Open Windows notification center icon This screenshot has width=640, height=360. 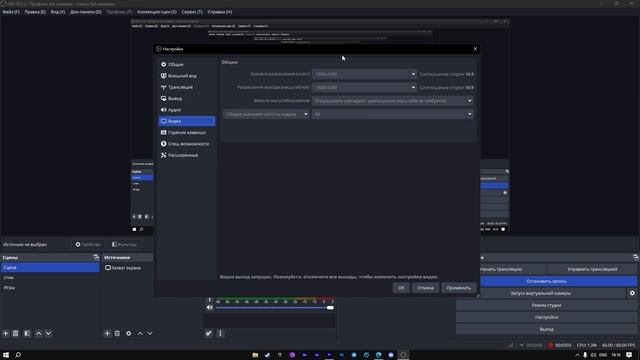[x=629, y=355]
